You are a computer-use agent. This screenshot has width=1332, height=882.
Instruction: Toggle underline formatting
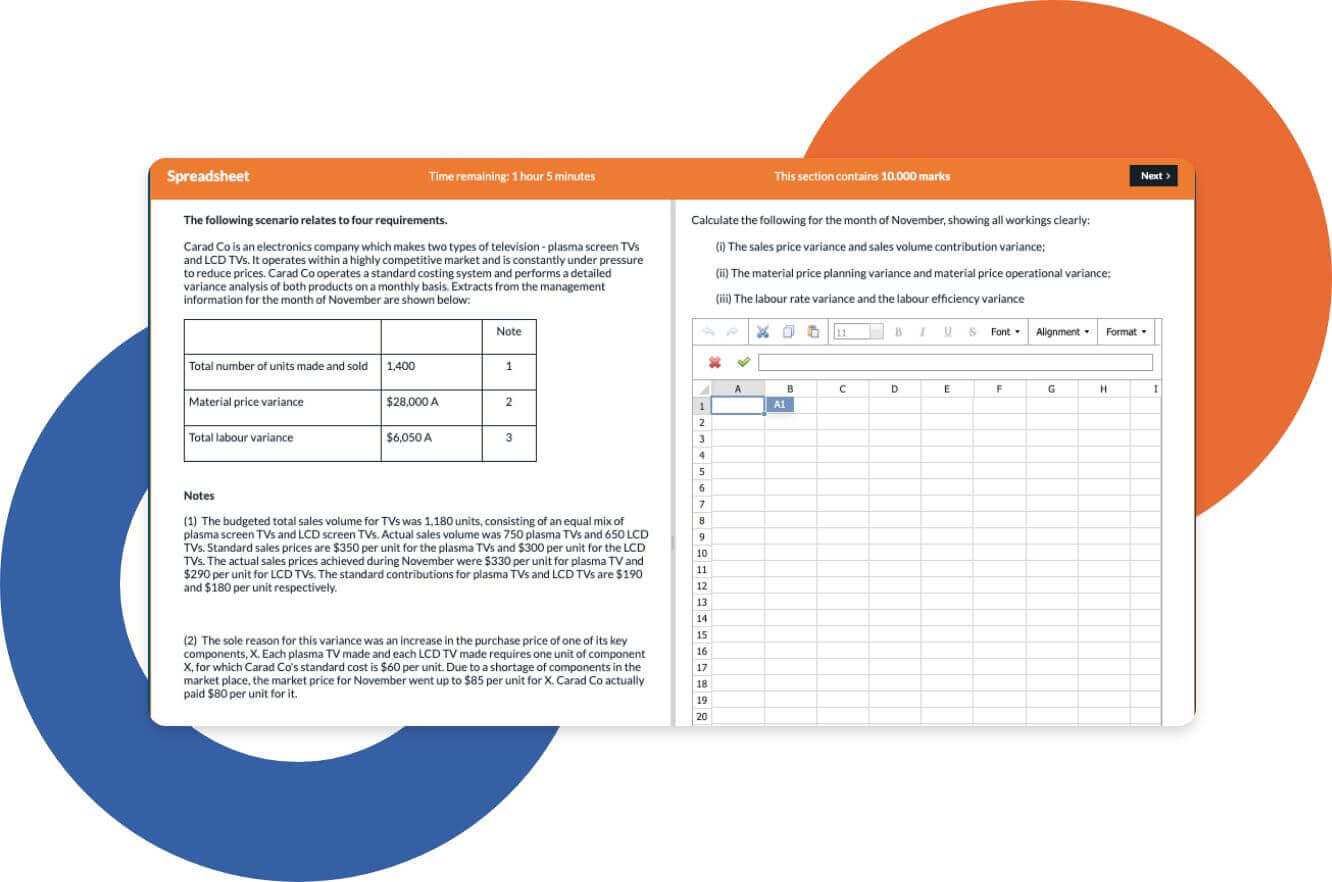point(947,332)
